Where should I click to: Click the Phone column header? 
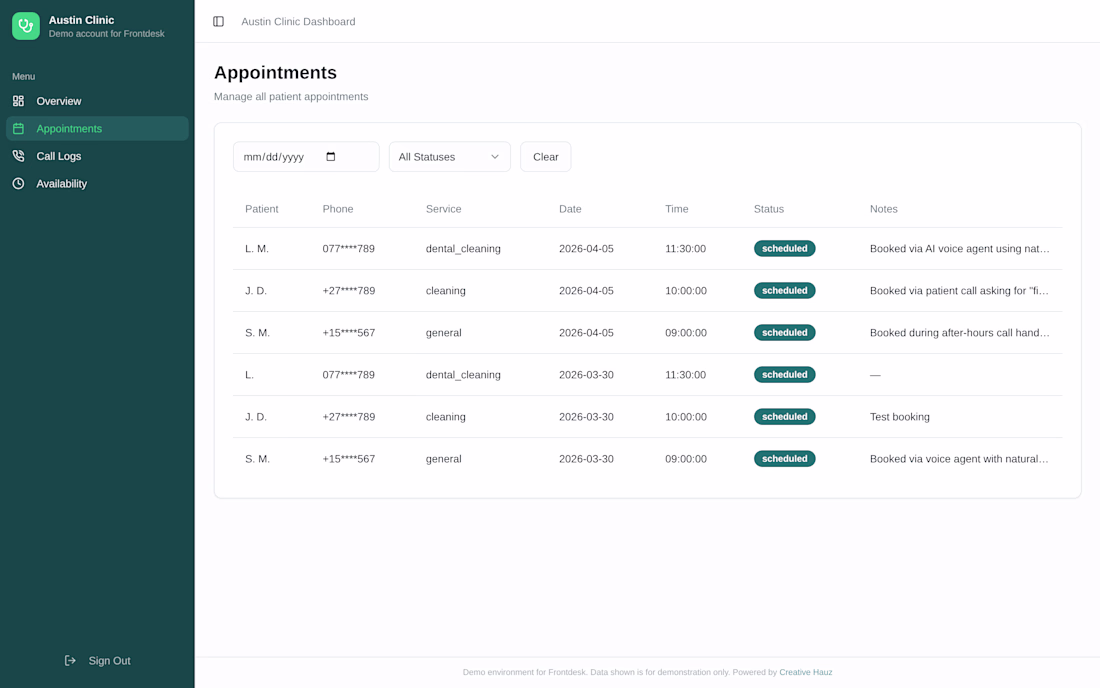coord(338,209)
